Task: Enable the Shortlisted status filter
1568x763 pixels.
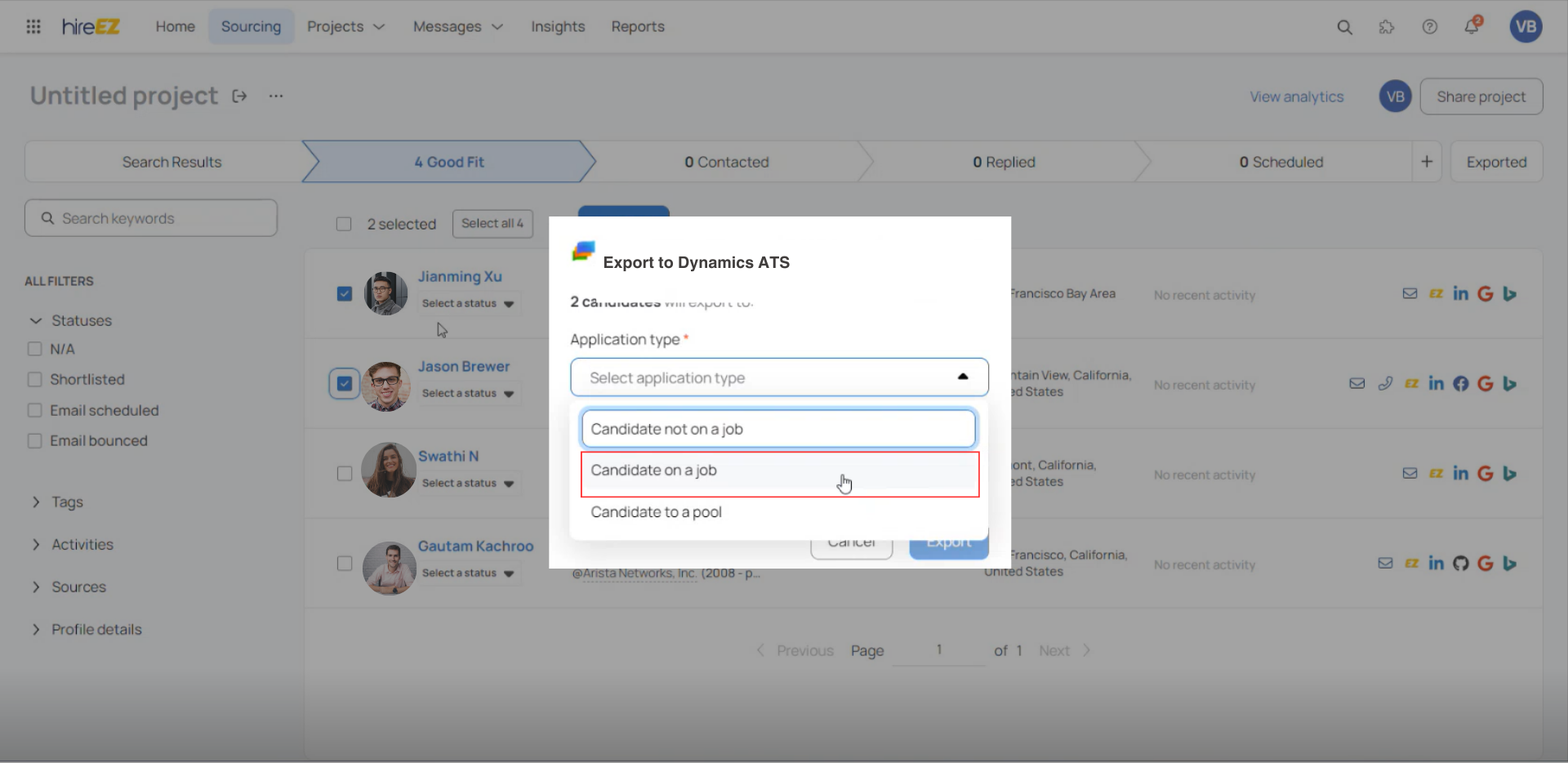Action: coord(34,379)
